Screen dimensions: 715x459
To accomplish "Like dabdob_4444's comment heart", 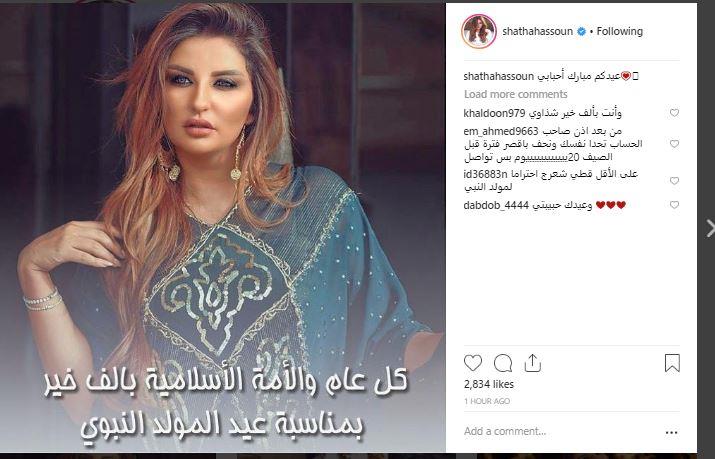I will (674, 205).
